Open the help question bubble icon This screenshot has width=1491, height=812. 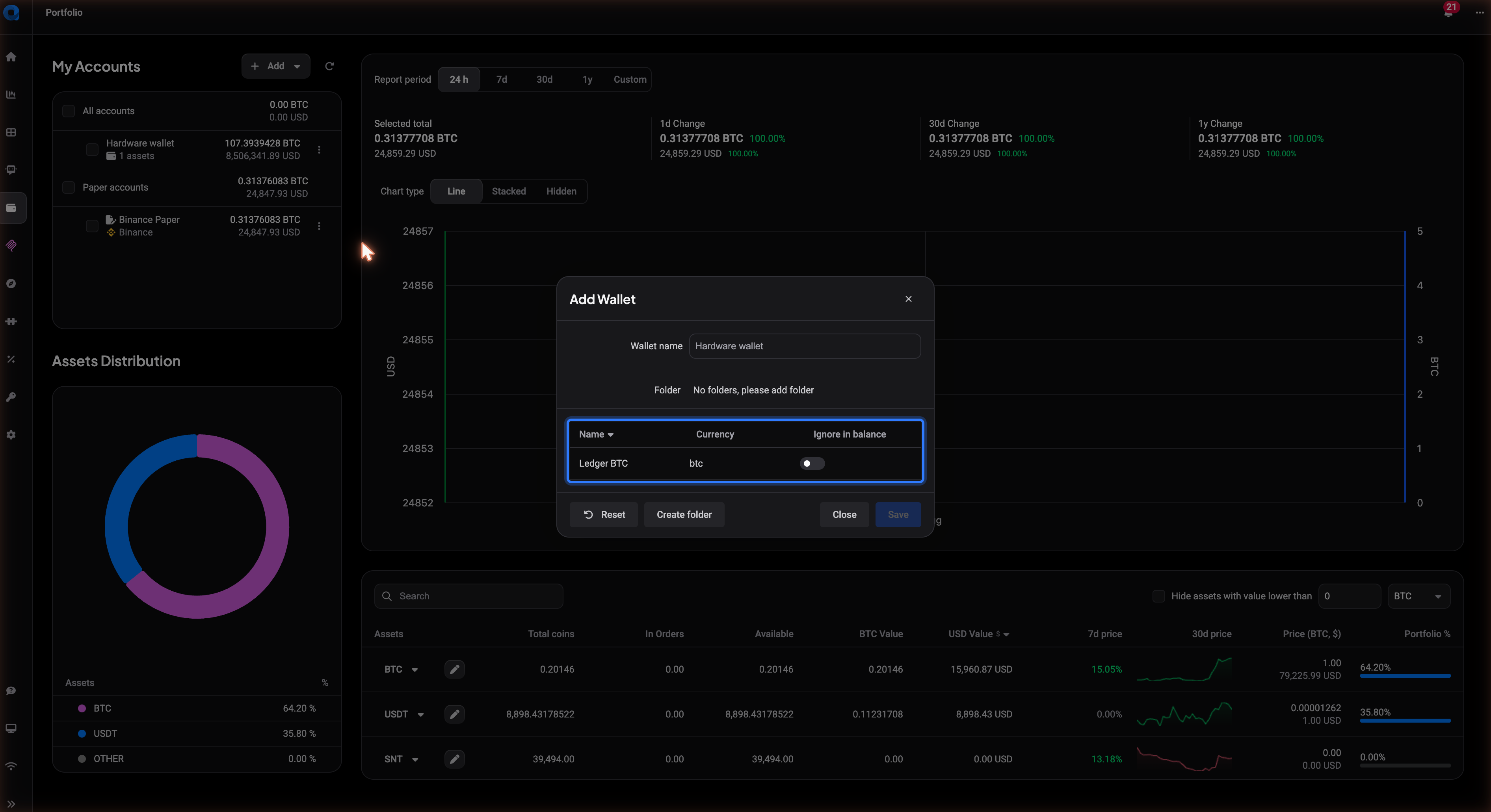tap(11, 691)
